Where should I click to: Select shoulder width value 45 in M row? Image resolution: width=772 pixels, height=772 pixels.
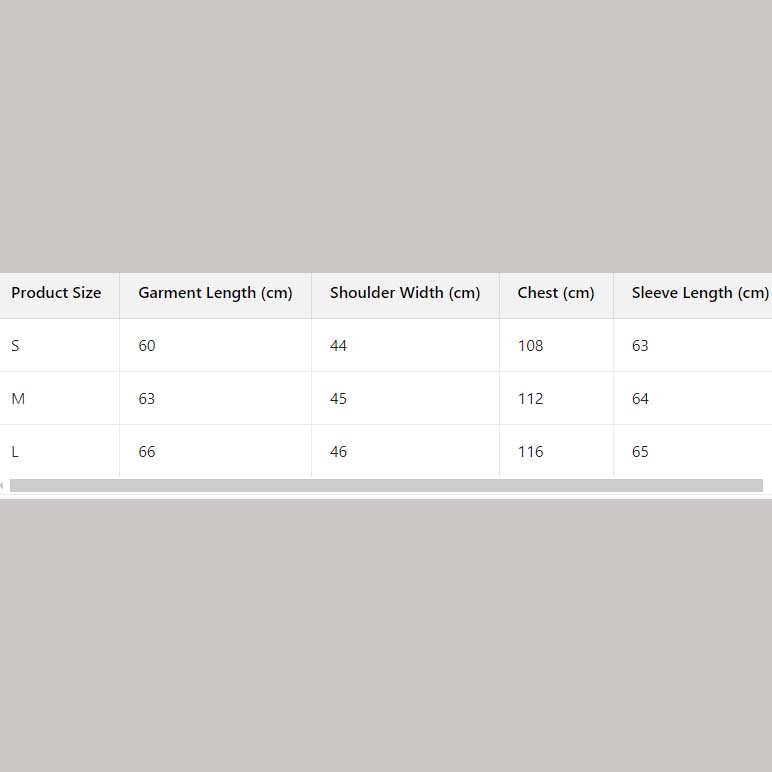pos(338,399)
